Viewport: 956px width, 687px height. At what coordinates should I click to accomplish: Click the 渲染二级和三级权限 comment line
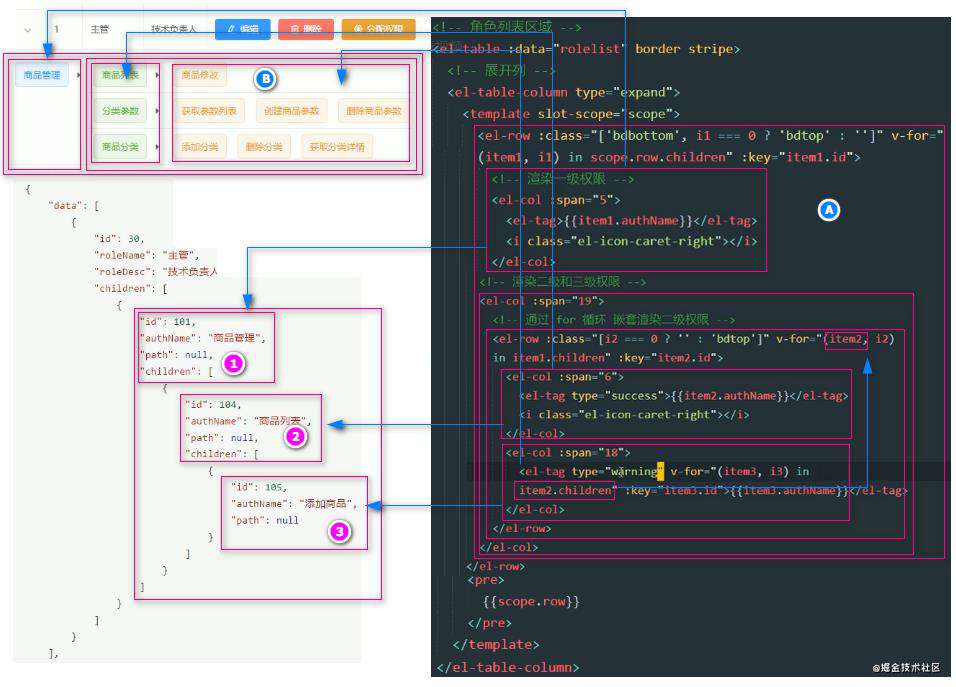[563, 282]
